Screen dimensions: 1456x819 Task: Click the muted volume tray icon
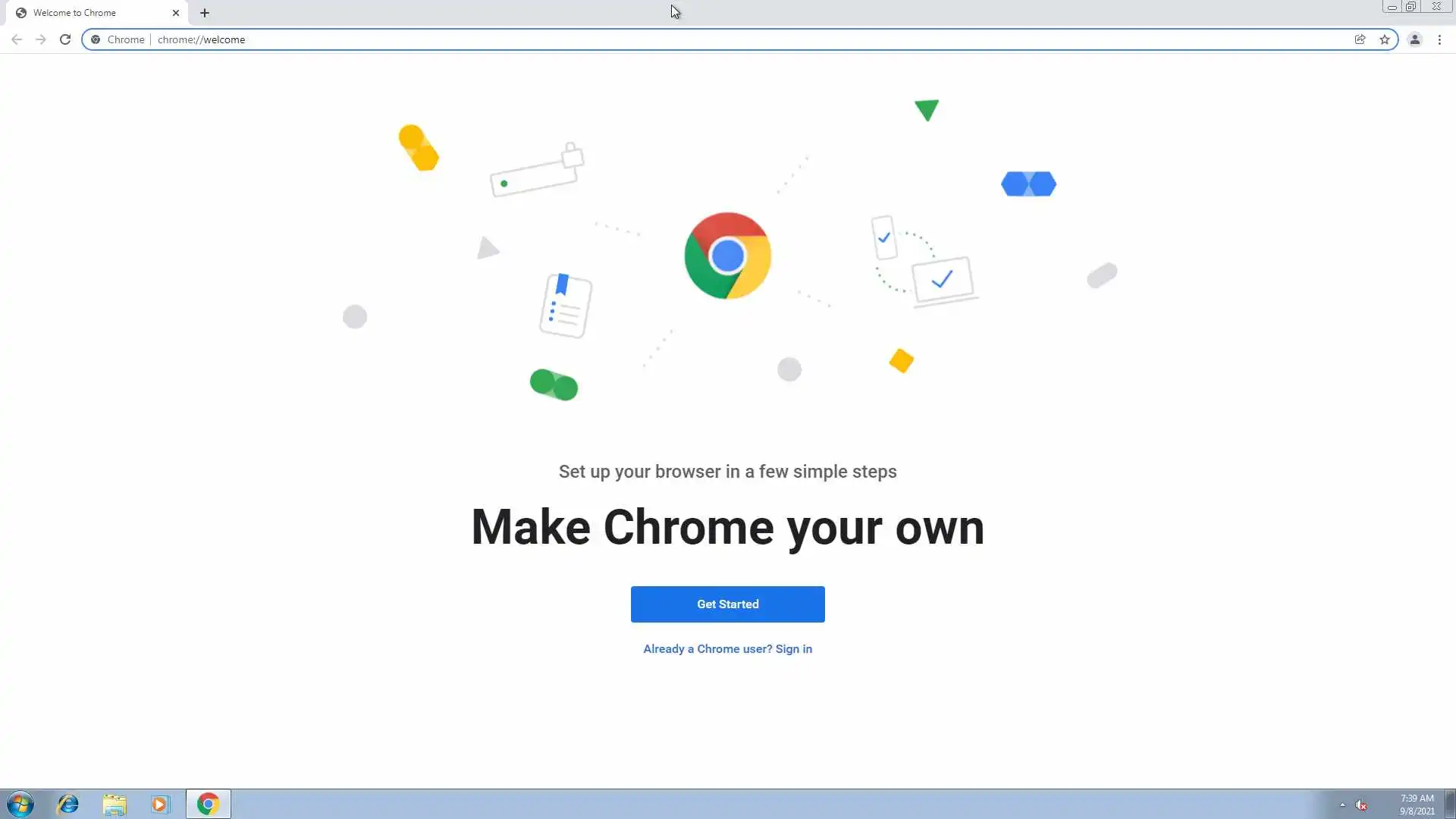tap(1361, 805)
